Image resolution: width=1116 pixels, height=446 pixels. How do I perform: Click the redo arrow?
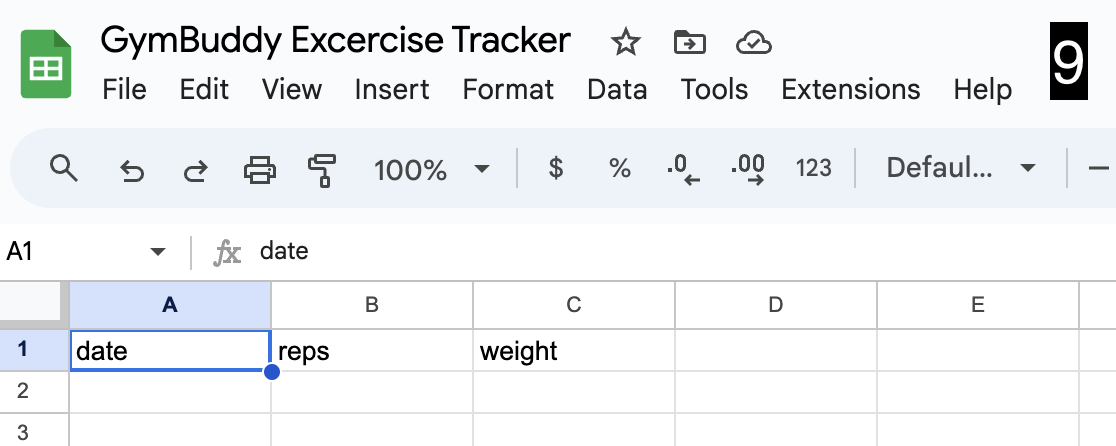pyautogui.click(x=196, y=170)
